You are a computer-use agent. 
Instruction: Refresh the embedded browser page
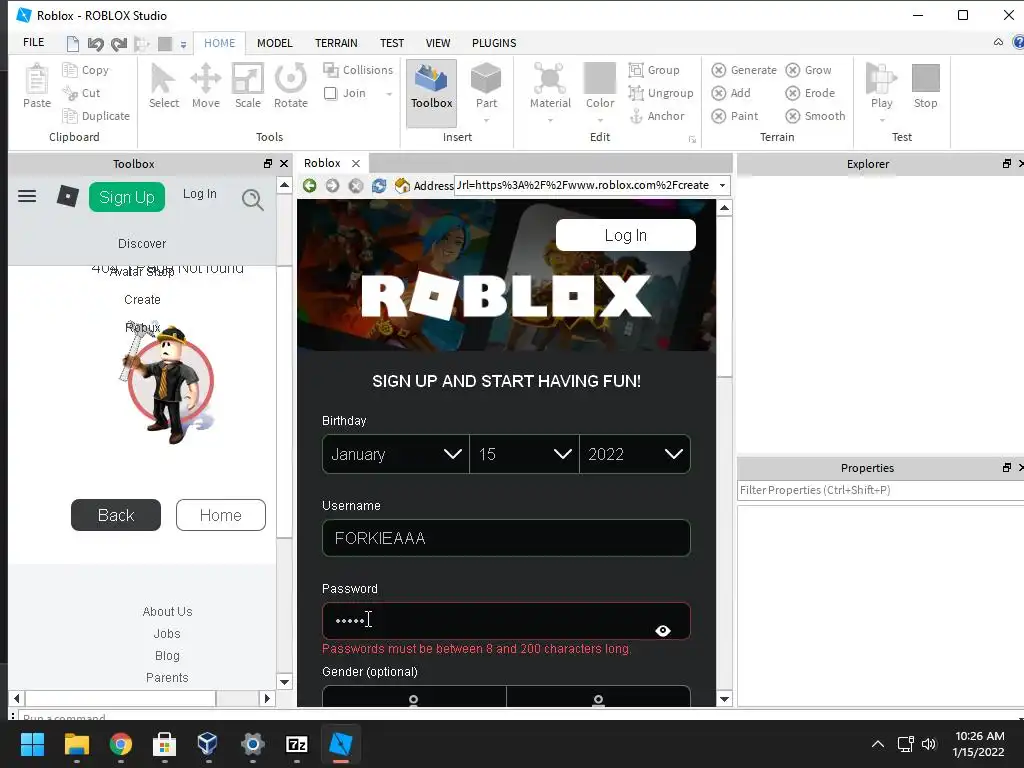click(x=379, y=185)
